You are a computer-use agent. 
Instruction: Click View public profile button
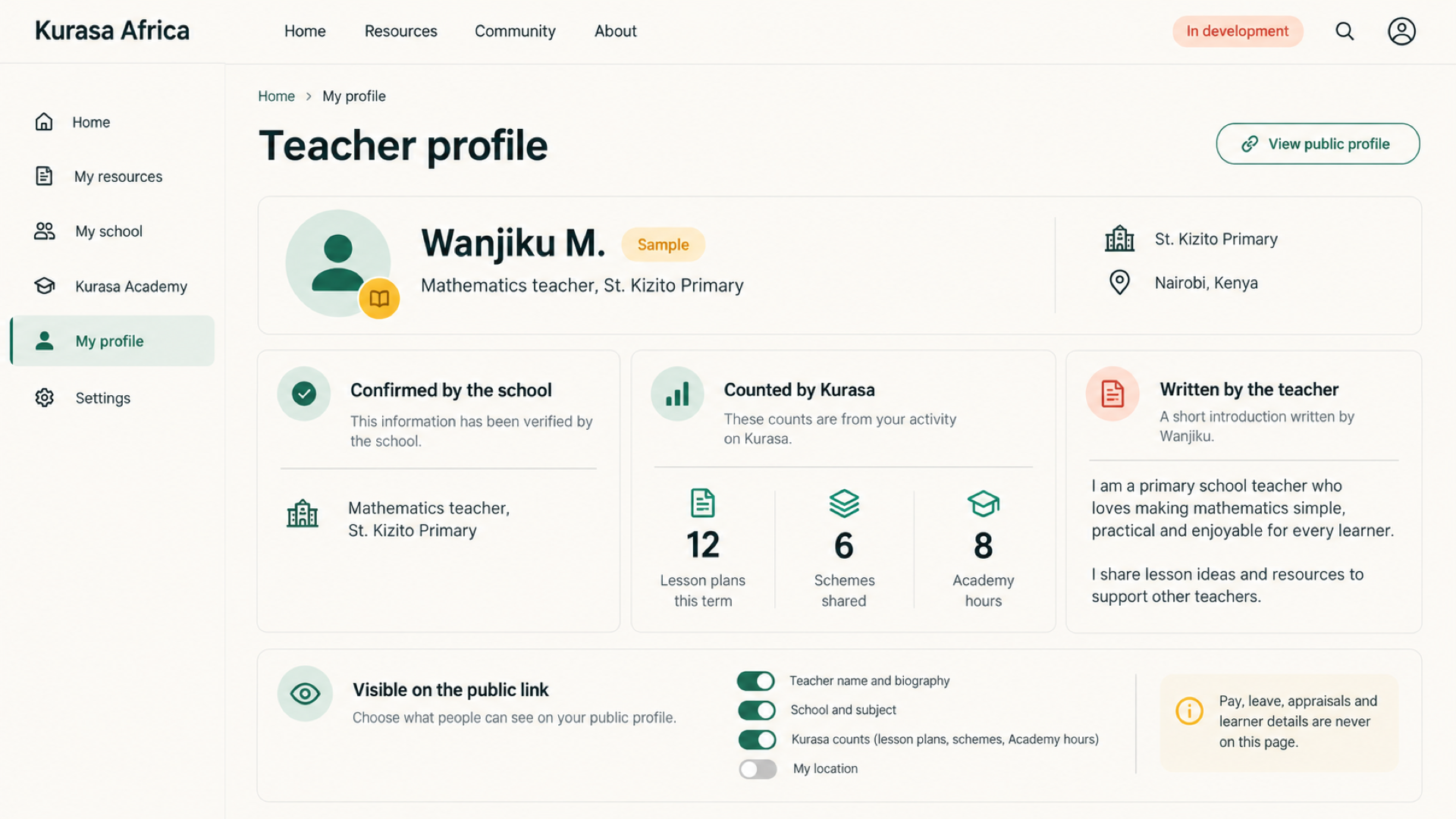coord(1318,143)
